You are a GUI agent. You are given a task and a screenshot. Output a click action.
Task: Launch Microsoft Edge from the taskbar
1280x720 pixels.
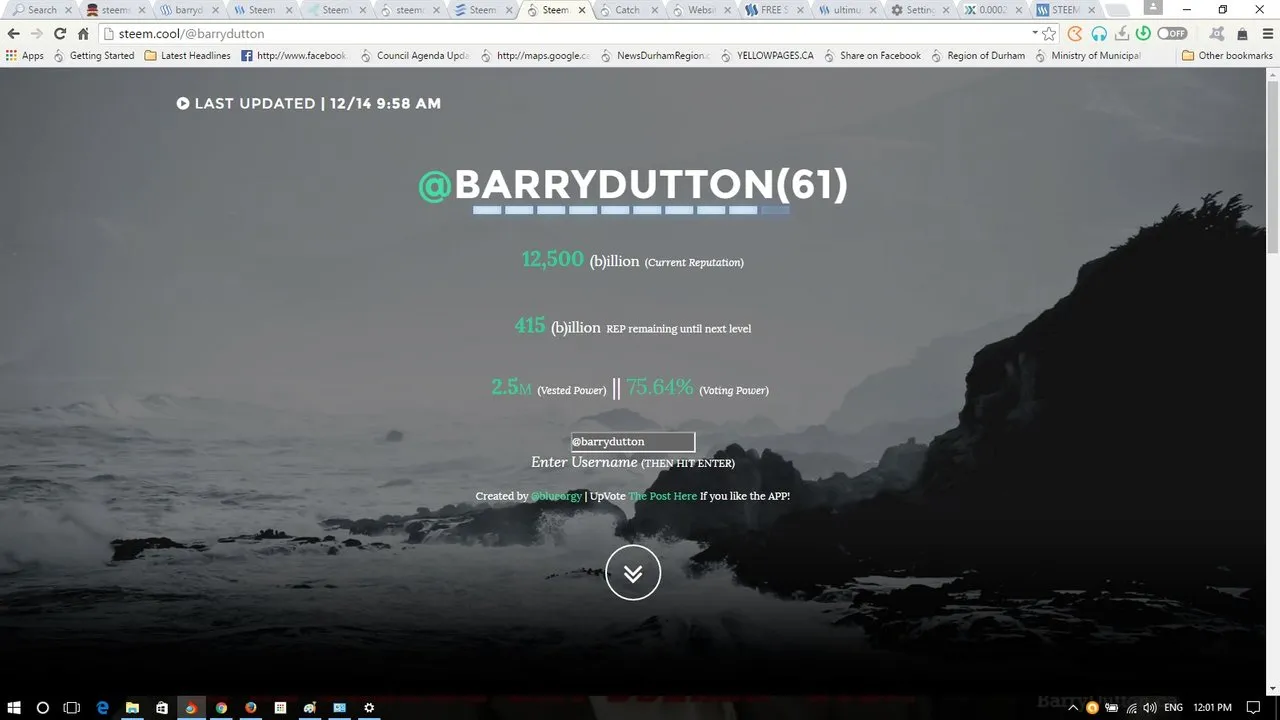(x=102, y=707)
